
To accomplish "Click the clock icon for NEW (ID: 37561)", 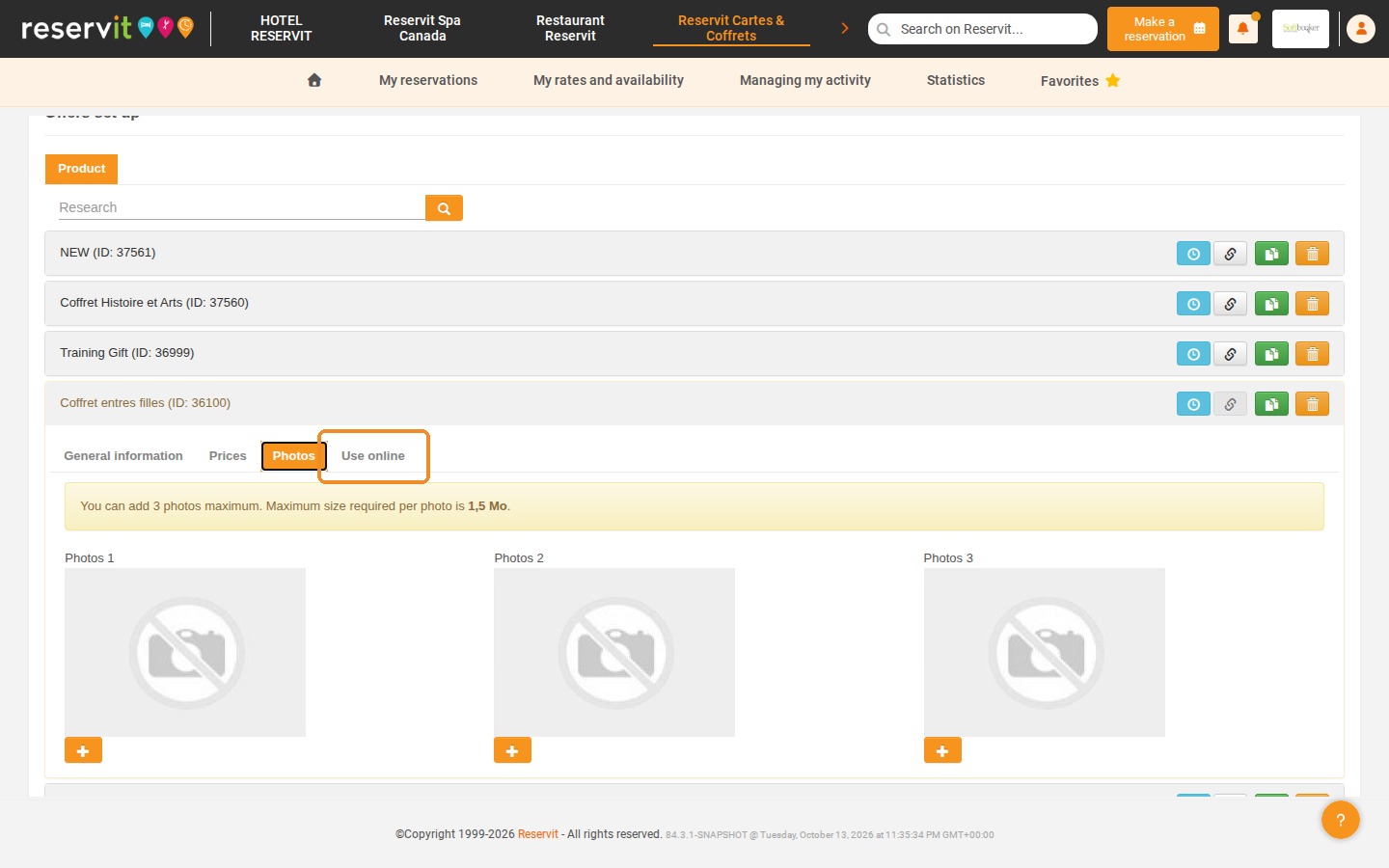I will coord(1193,254).
